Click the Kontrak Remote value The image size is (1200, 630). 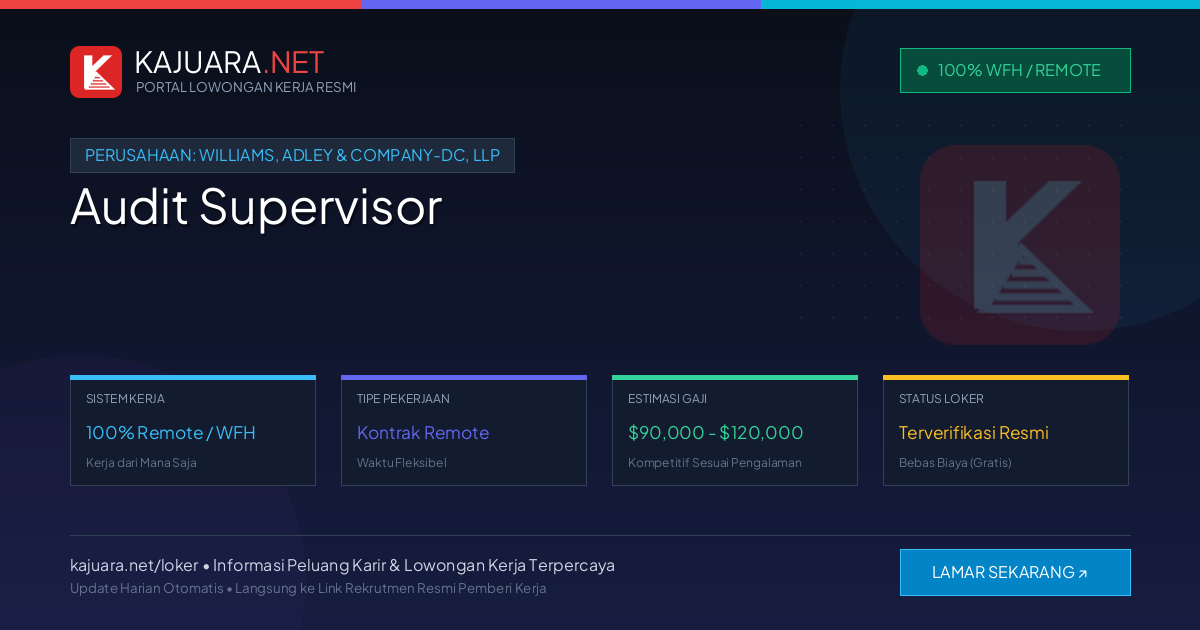tap(423, 433)
